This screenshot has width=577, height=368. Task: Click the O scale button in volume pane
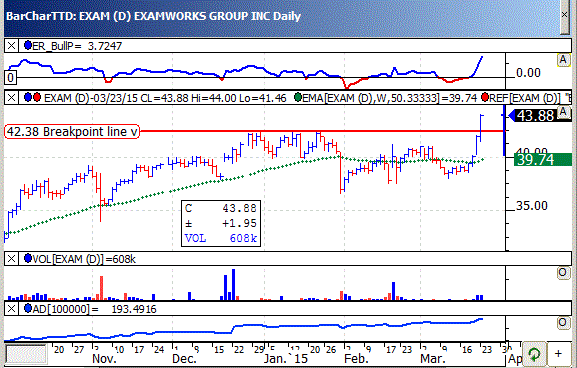[x=563, y=273]
